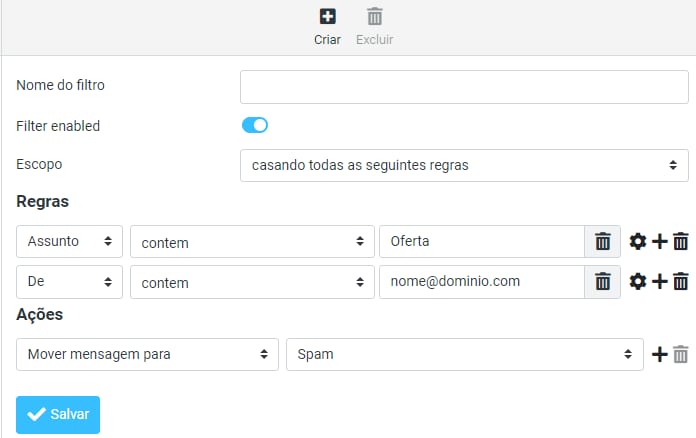The height and width of the screenshot is (438, 696).
Task: Click the Excluir trash icon in toolbar
Action: click(374, 17)
